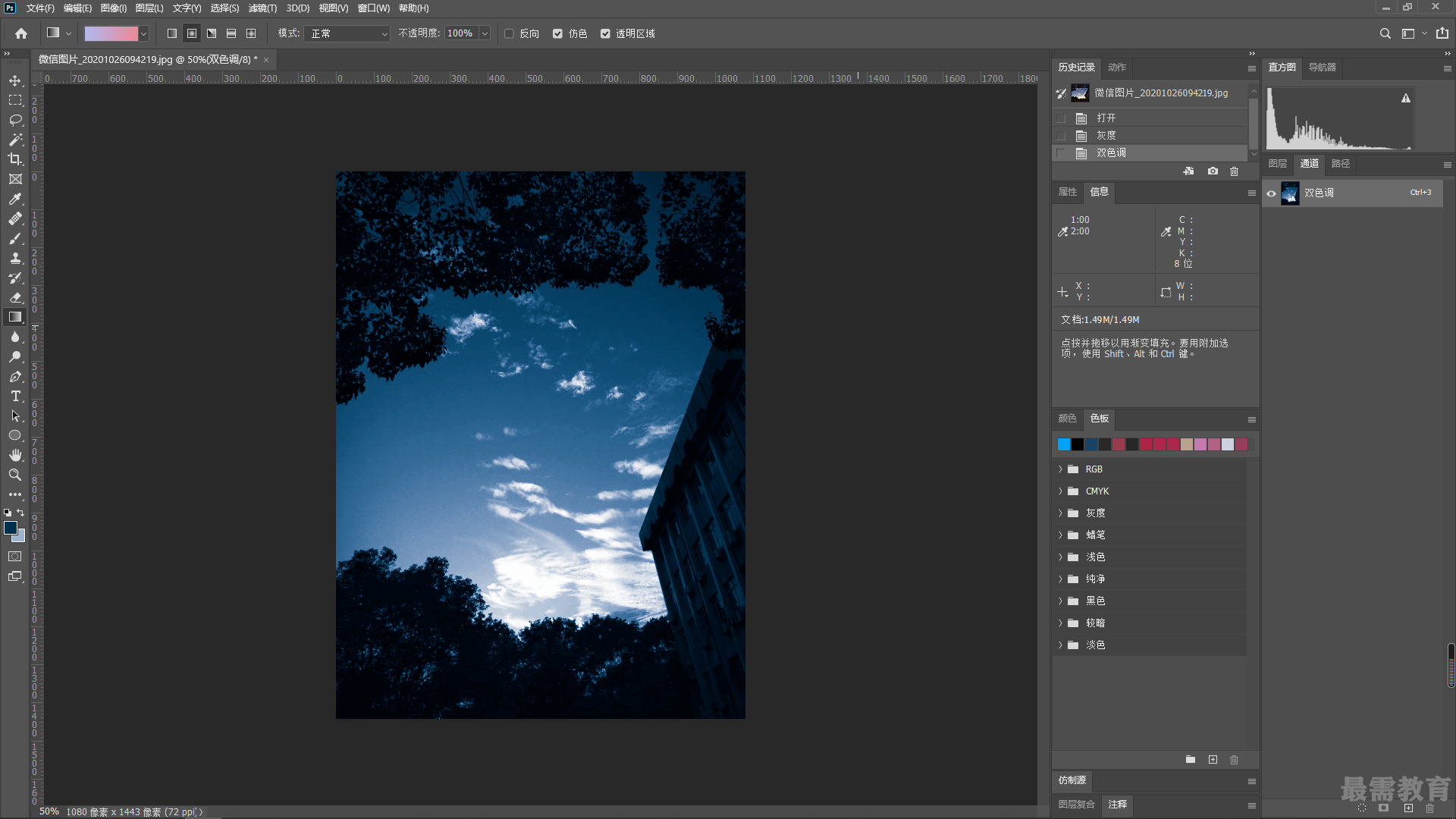Uncheck the 仿色 (Dither) checkbox

[557, 33]
